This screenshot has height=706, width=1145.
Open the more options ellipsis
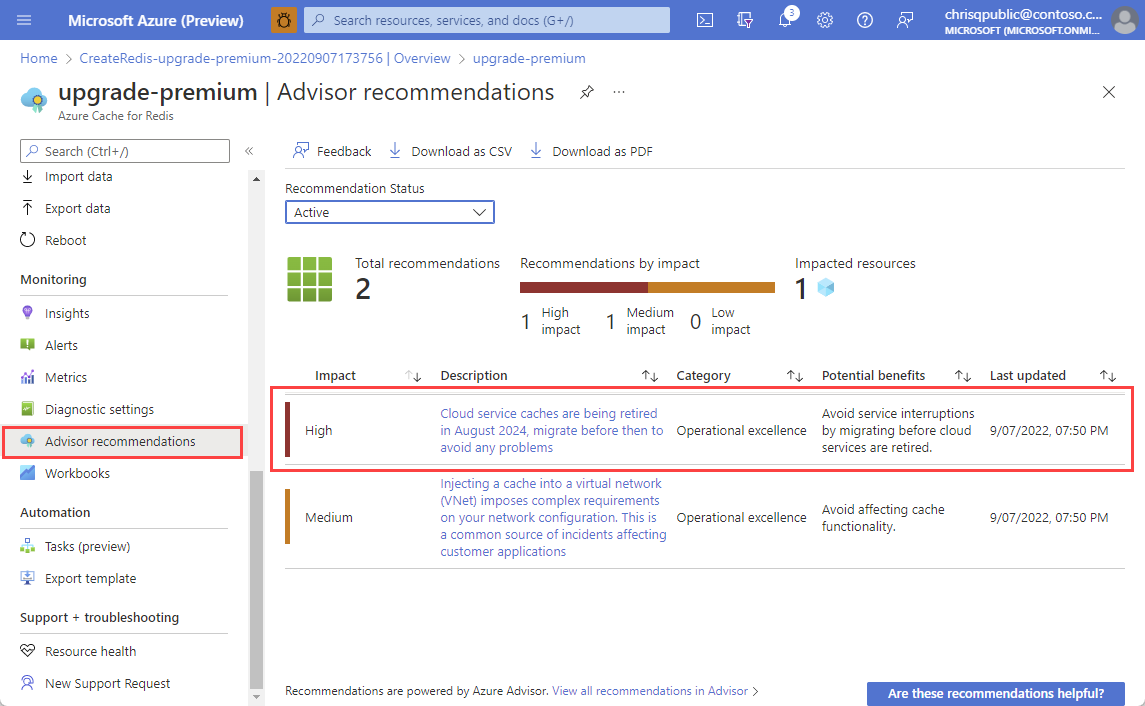(619, 92)
